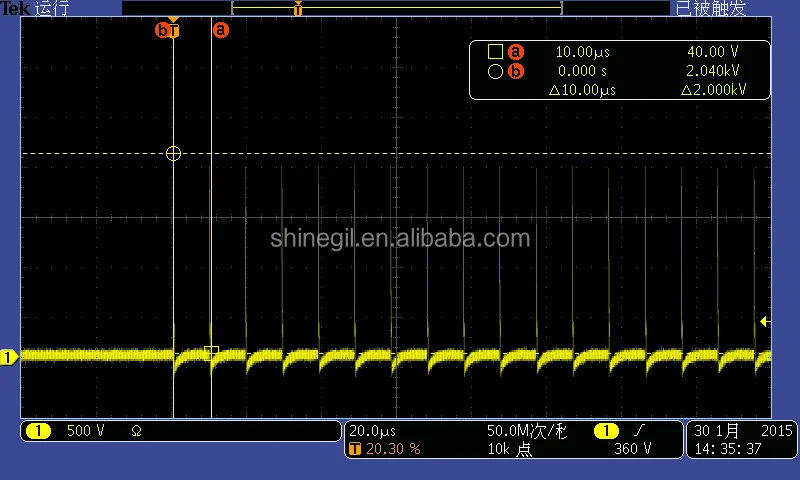This screenshot has width=800, height=480.
Task: Open the 20.0µs timebase setting
Action: pos(372,431)
